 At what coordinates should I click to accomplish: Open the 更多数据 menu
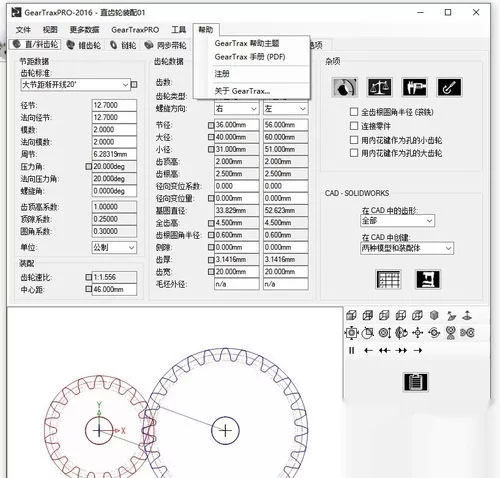[x=84, y=30]
